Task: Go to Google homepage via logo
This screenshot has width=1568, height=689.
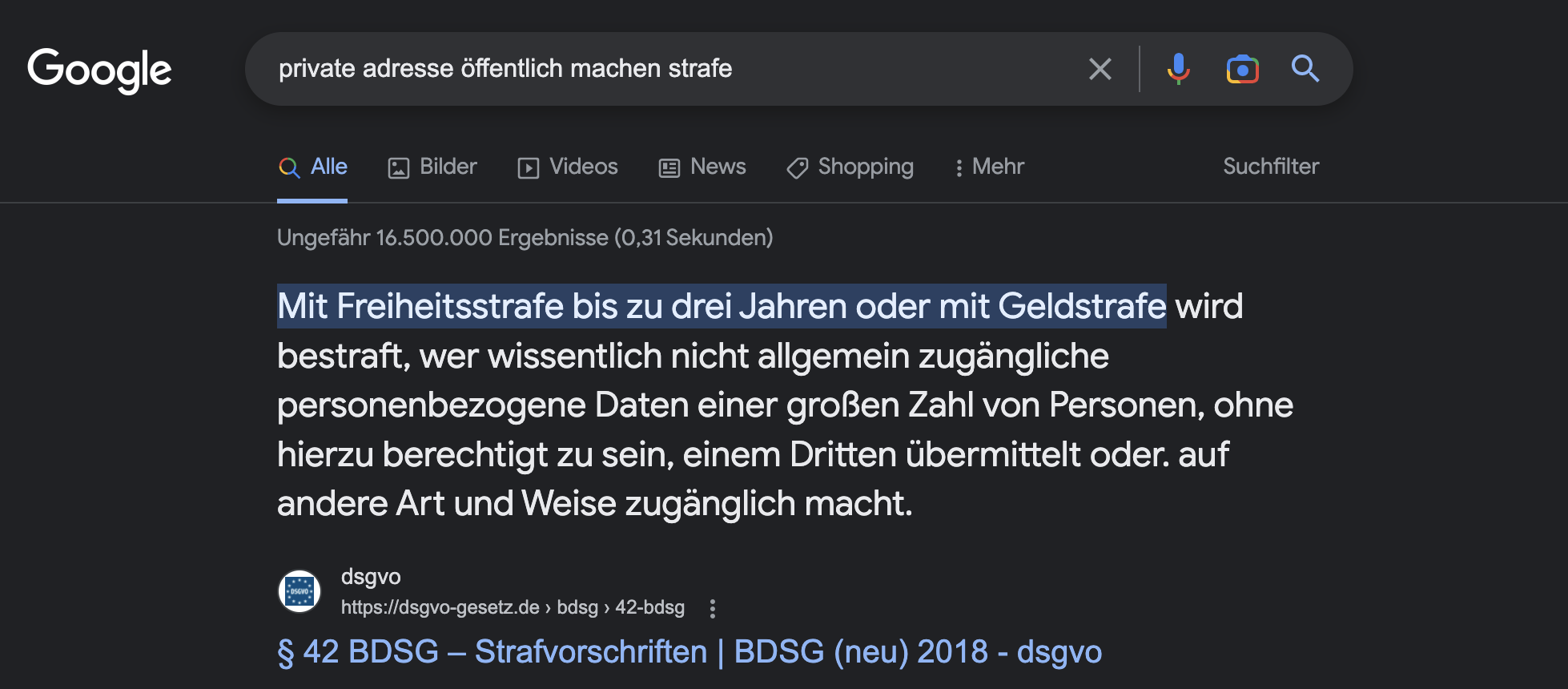Action: click(x=99, y=71)
